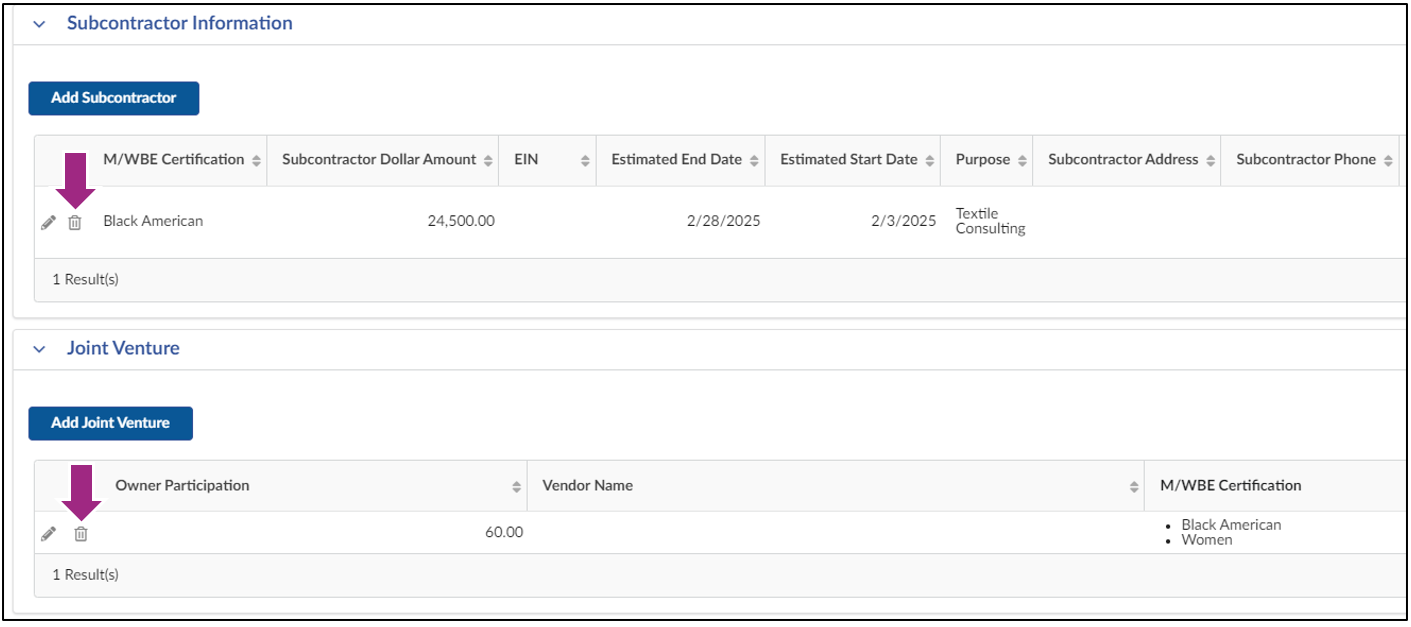Click the edit pencil on the Textile Consulting row
This screenshot has width=1411, height=627.
(x=48, y=222)
